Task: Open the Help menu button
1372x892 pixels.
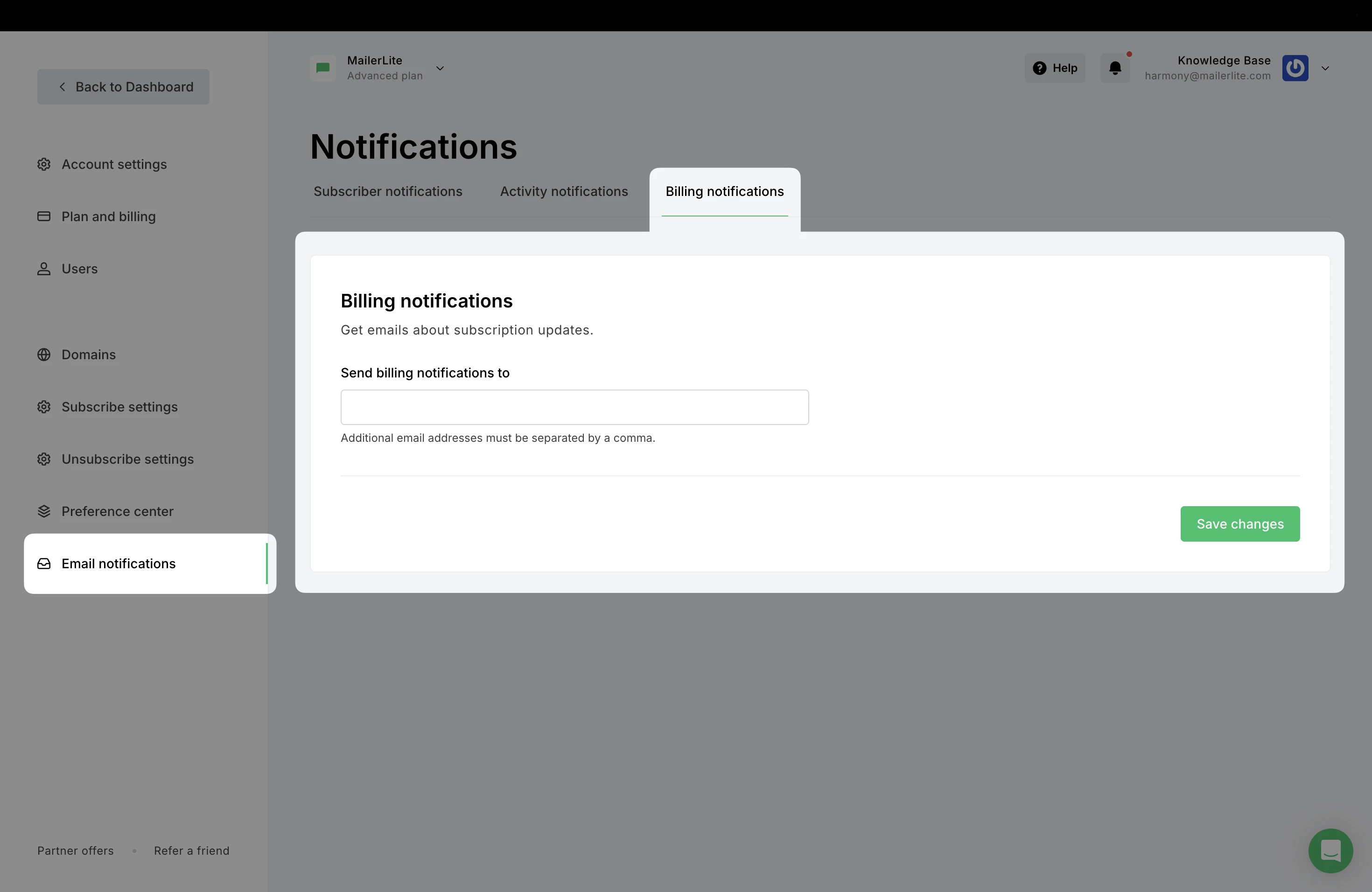Action: (x=1054, y=68)
